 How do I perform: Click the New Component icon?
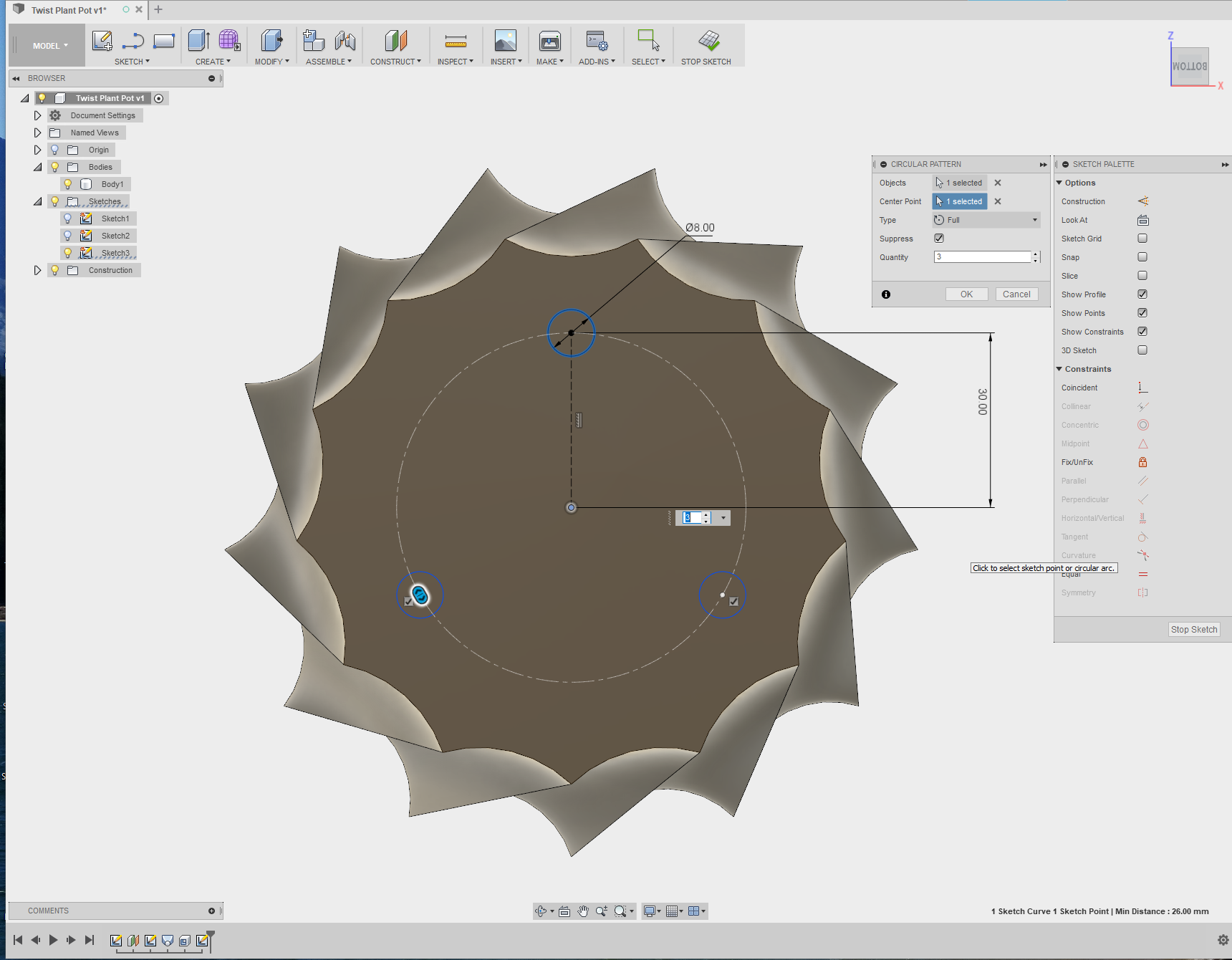(x=313, y=41)
